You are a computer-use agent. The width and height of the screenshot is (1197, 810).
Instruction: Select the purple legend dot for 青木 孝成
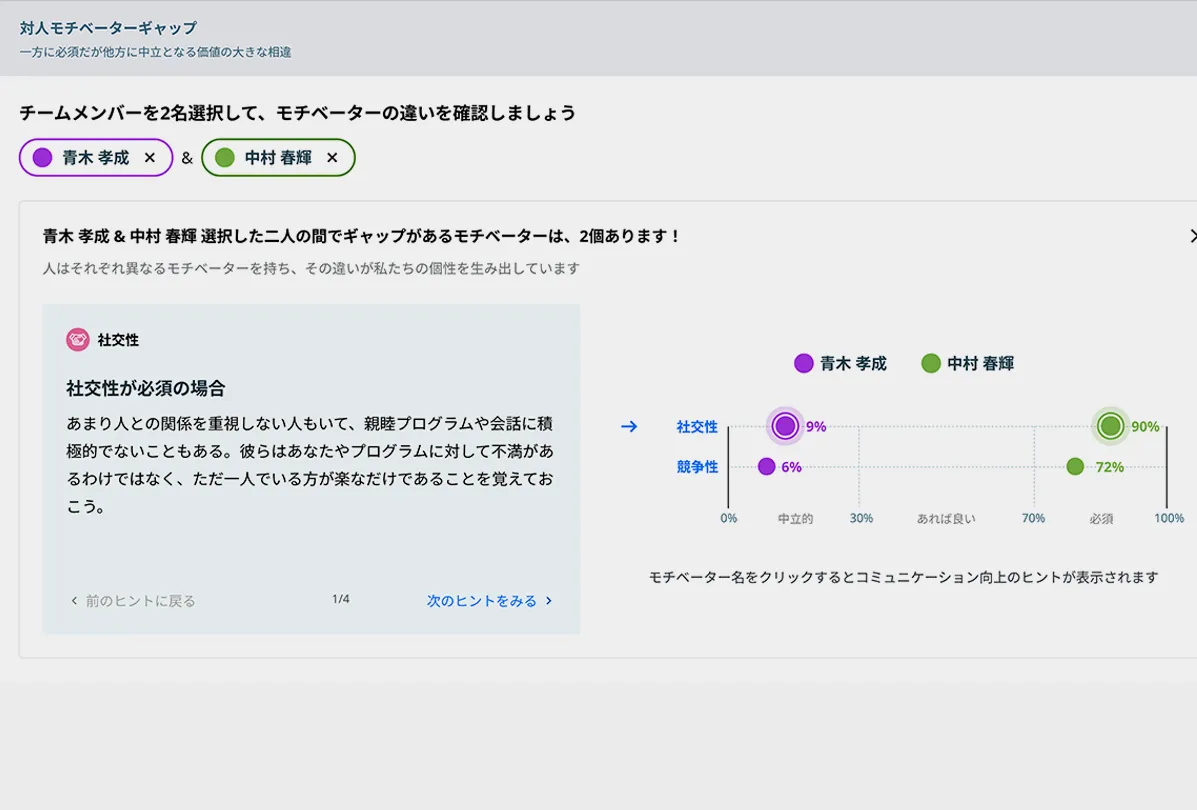(x=804, y=363)
